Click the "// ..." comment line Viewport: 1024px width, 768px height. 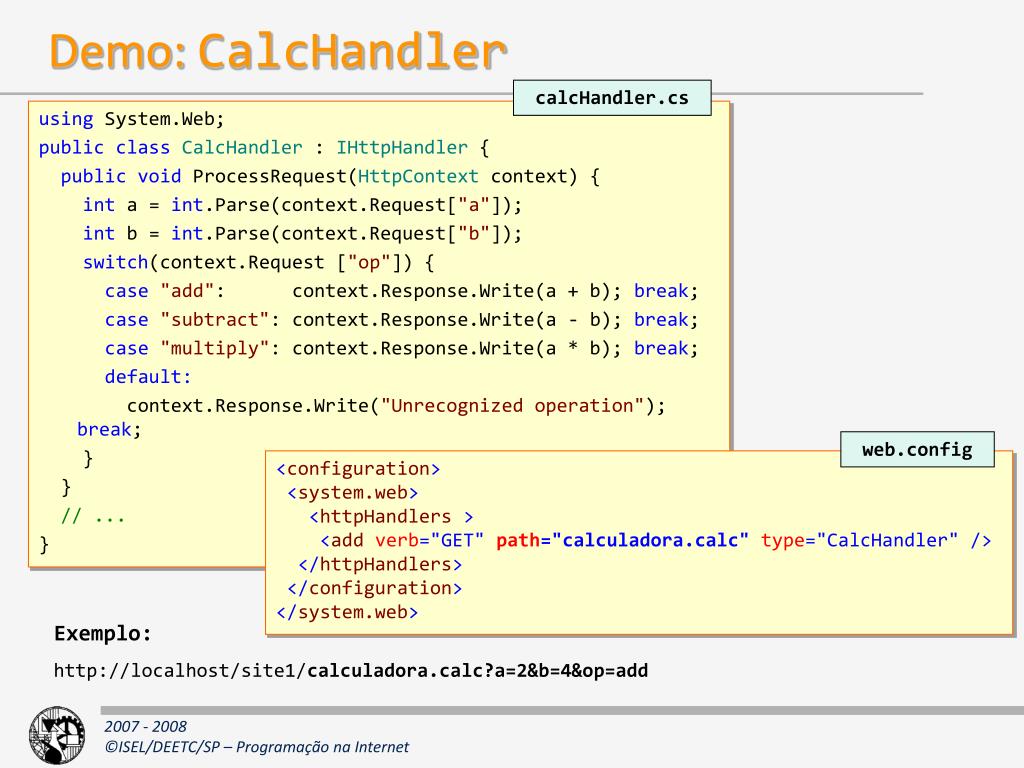click(x=93, y=516)
